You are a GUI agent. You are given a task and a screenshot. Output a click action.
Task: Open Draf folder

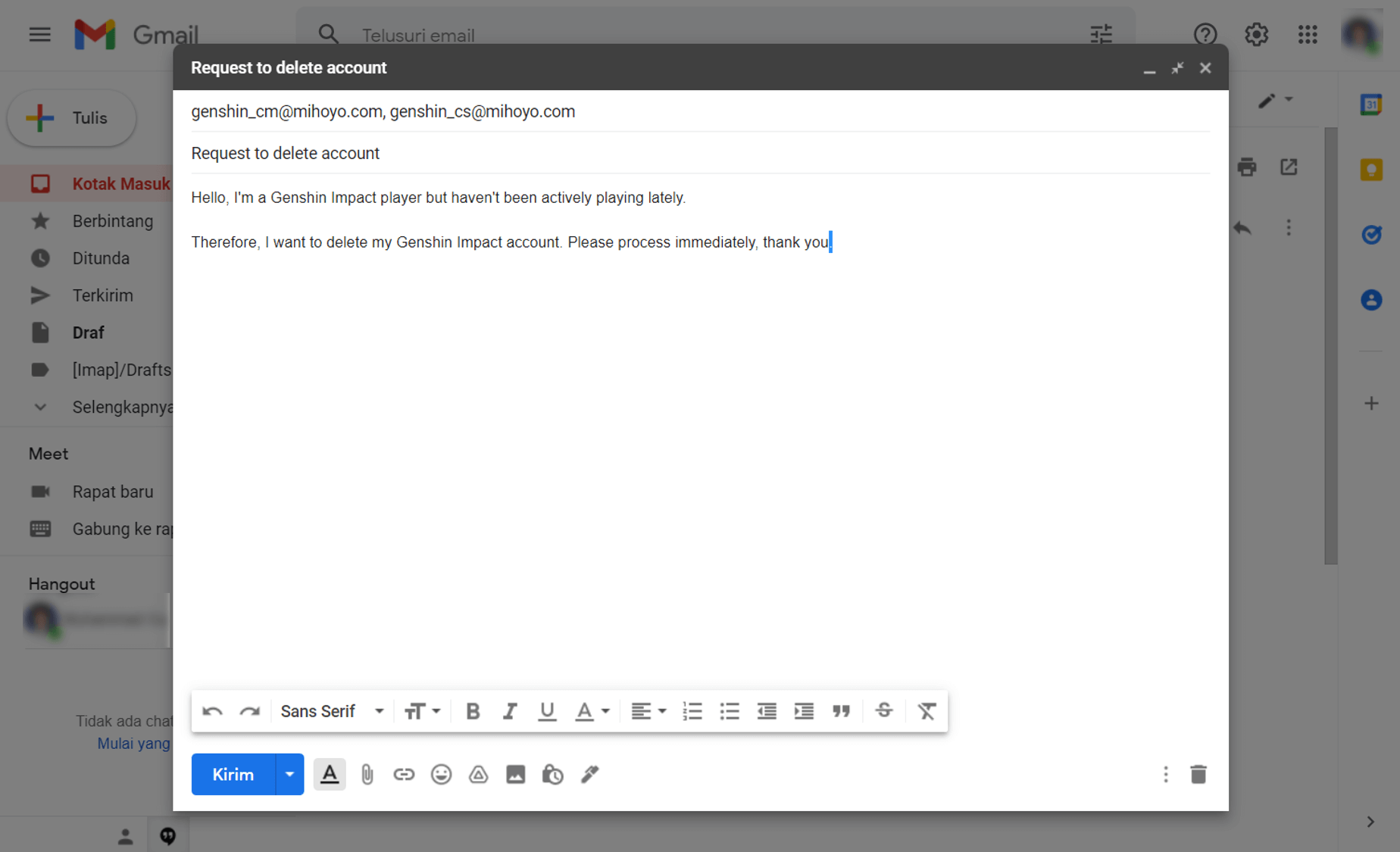click(x=87, y=332)
